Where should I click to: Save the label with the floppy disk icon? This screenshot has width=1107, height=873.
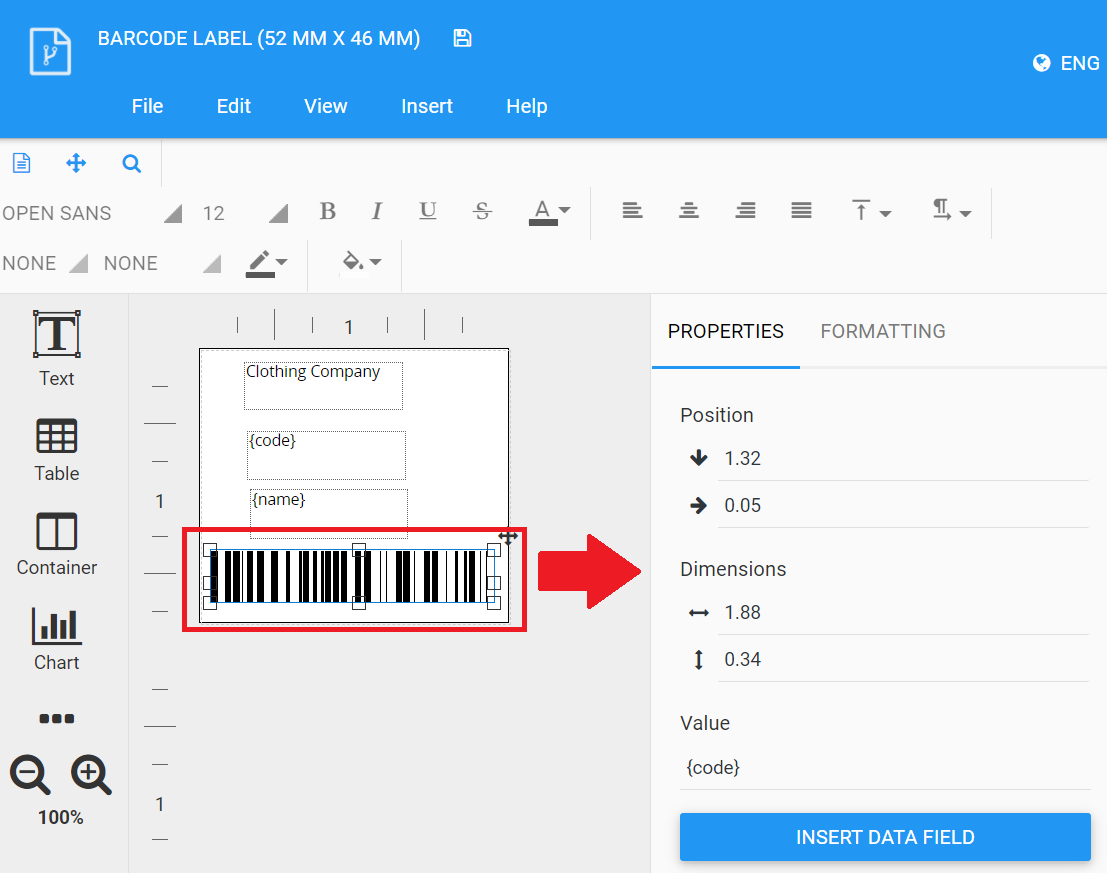(462, 38)
